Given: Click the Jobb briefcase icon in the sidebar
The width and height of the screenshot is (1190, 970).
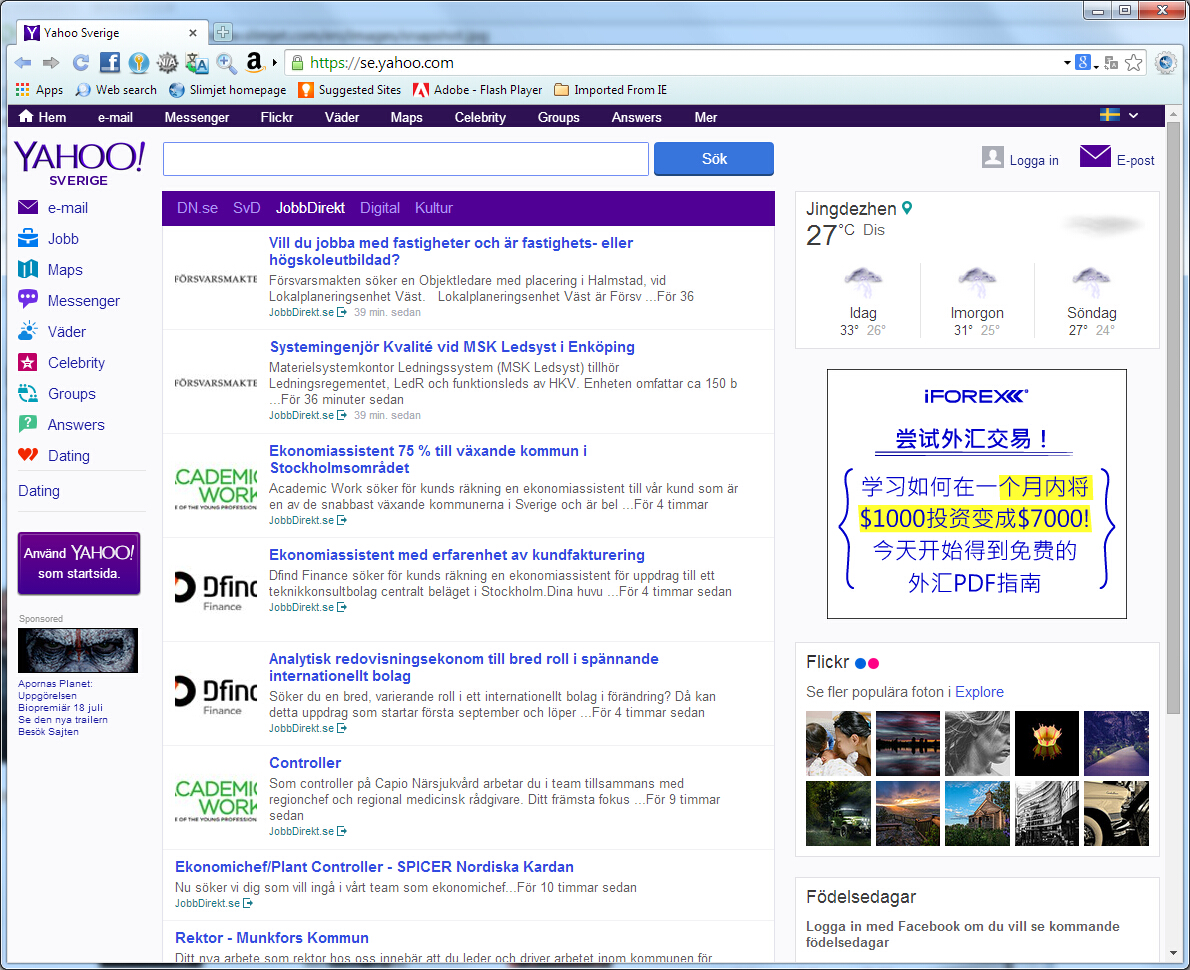Looking at the screenshot, I should [28, 238].
